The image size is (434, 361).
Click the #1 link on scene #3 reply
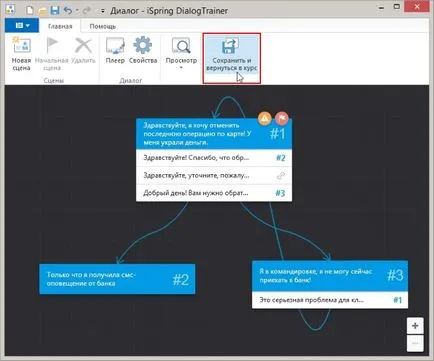click(397, 300)
